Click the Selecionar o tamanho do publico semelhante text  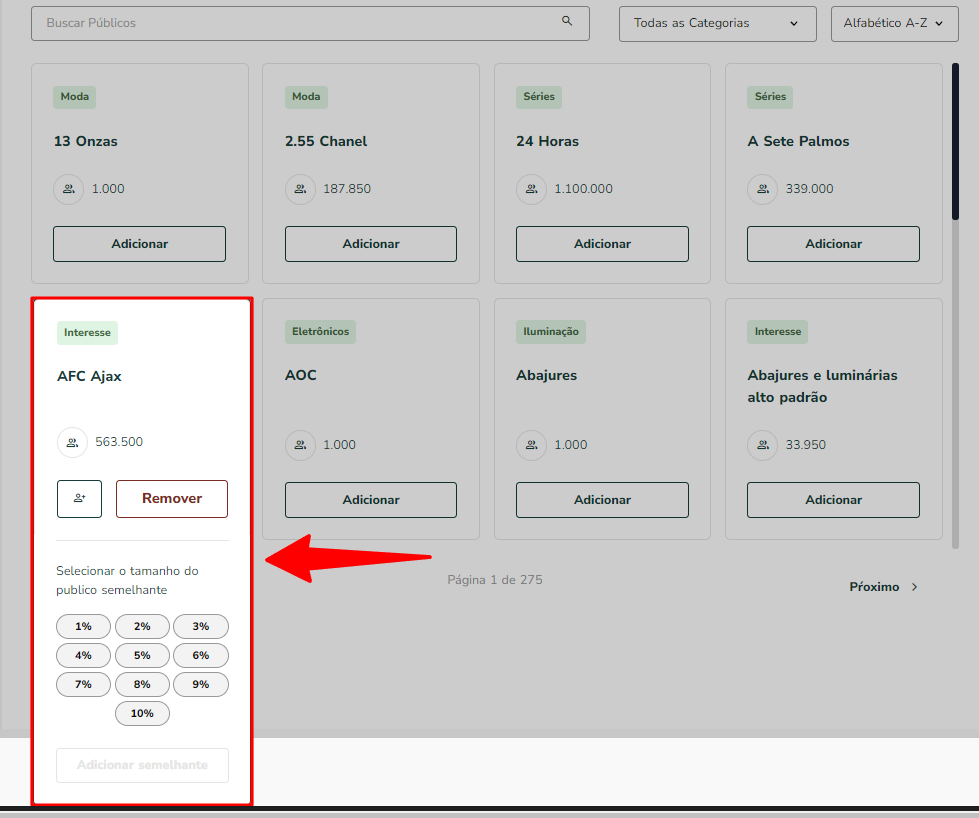click(x=127, y=581)
